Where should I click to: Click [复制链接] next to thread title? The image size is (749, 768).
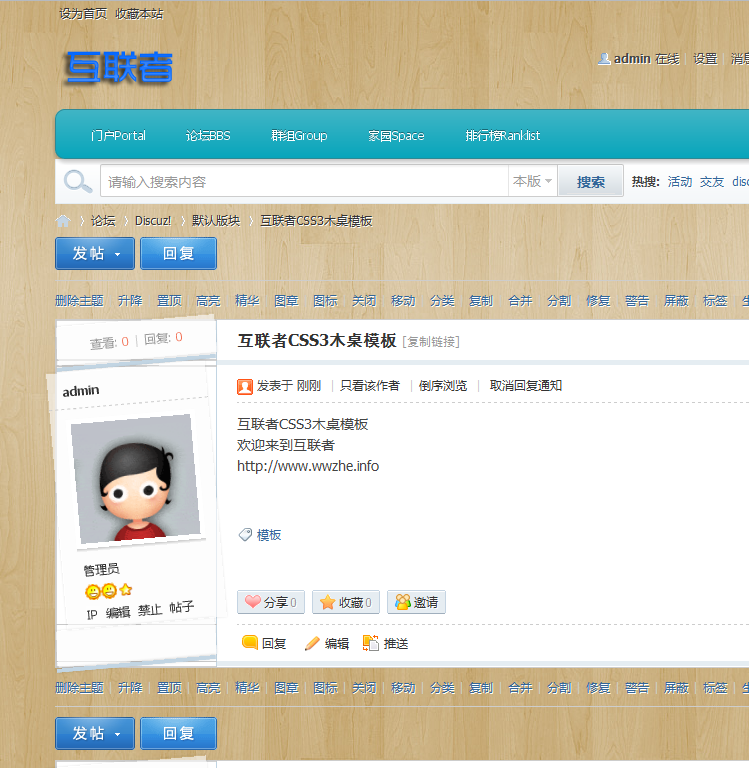click(431, 341)
